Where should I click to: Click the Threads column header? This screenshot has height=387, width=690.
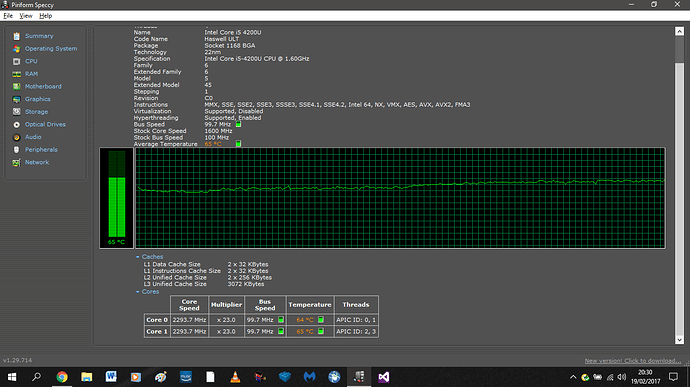click(356, 305)
